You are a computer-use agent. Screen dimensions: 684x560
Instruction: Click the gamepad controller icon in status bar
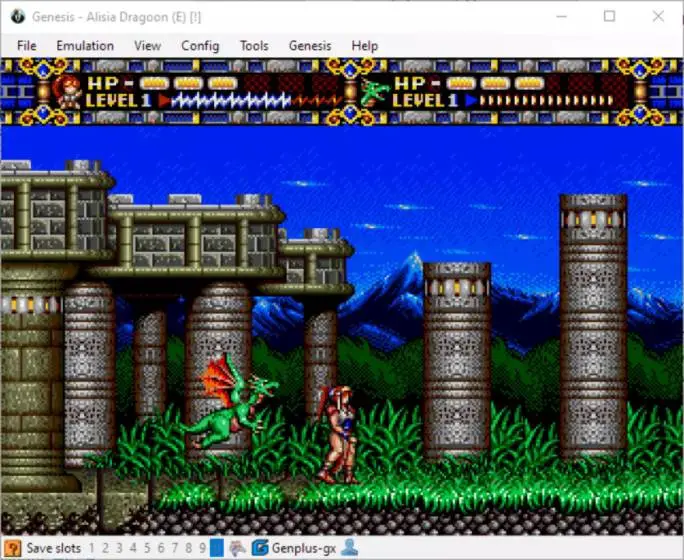[238, 548]
